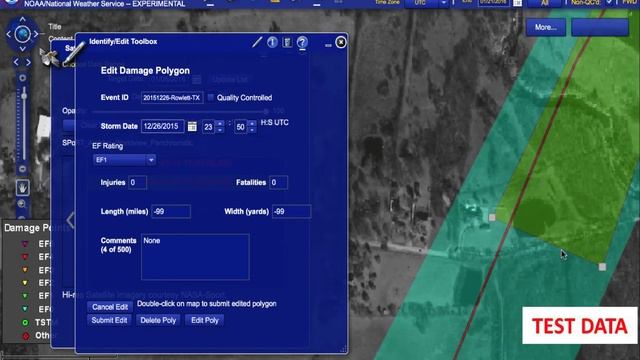Click the red Other legend marker
The width and height of the screenshot is (640, 360).
tap(25, 336)
